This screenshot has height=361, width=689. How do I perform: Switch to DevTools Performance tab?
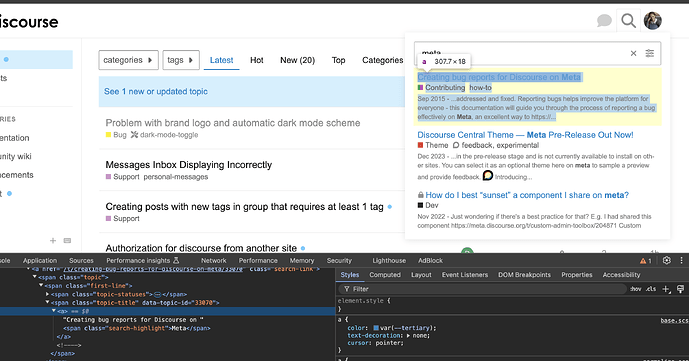click(258, 260)
